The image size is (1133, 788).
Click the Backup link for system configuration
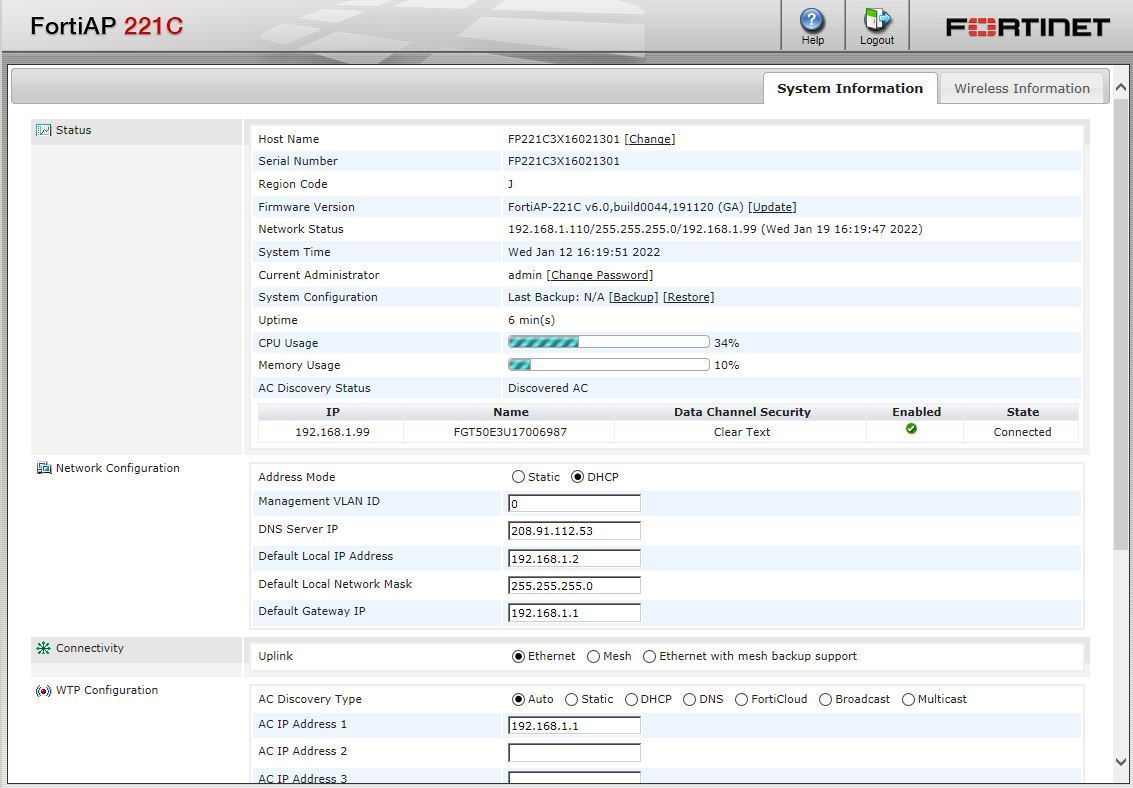pos(632,297)
